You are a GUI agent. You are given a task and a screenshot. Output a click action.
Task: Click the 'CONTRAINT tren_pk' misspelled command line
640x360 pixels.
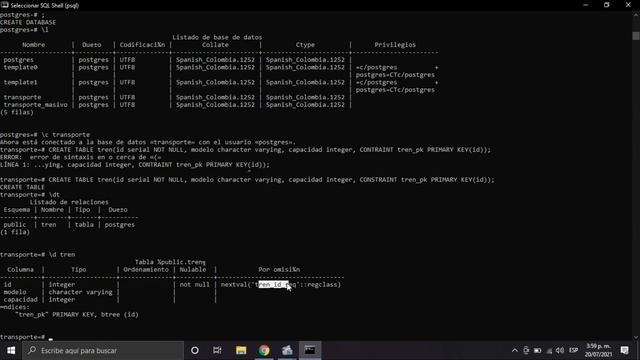pyautogui.click(x=246, y=149)
